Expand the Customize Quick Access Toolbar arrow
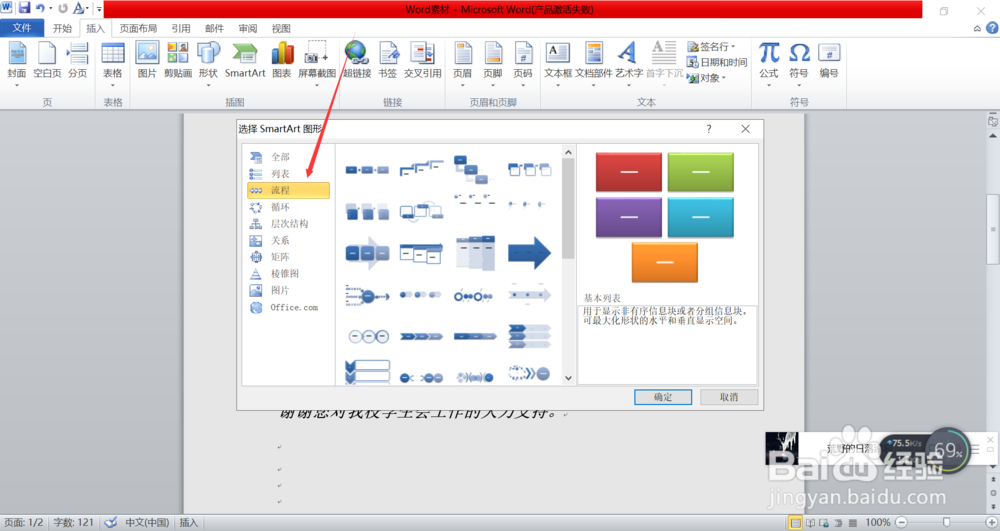 click(99, 9)
